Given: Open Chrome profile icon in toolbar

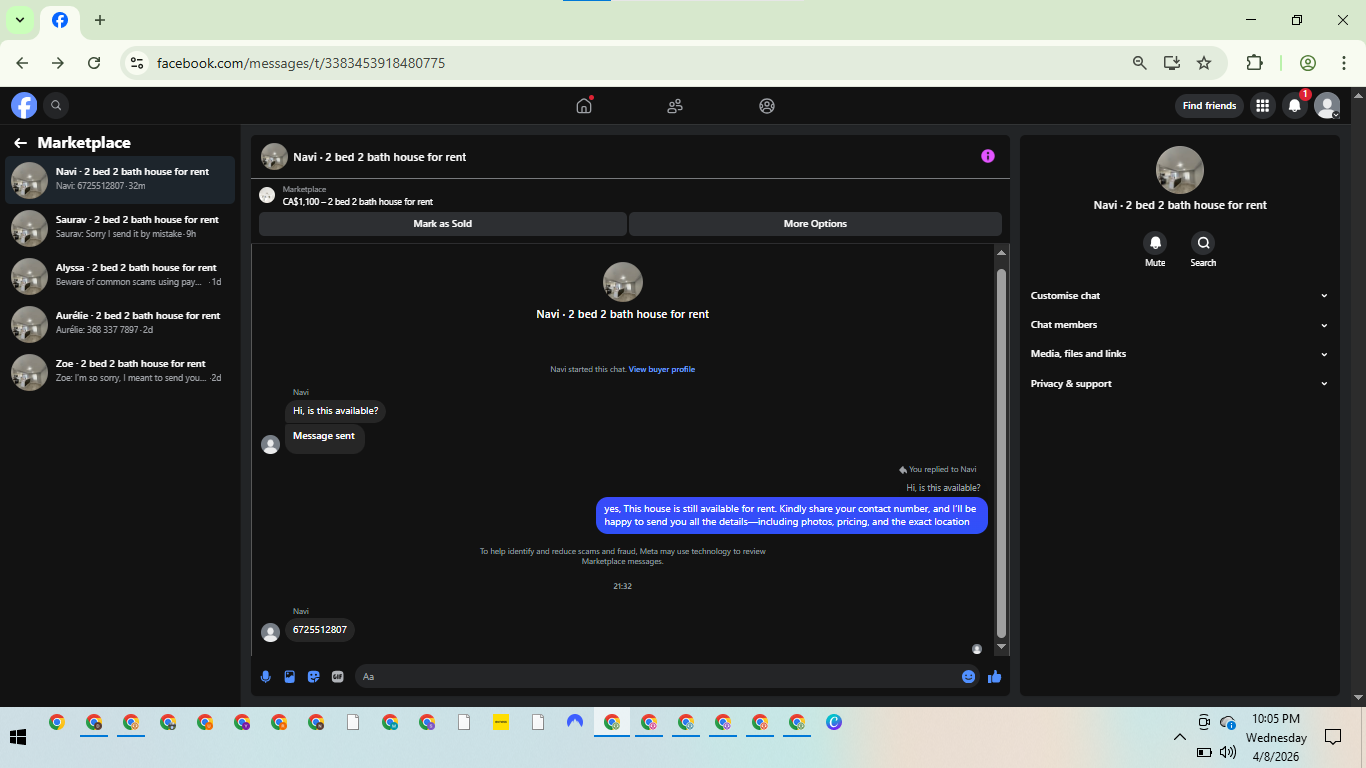Looking at the screenshot, I should pyautogui.click(x=1308, y=63).
